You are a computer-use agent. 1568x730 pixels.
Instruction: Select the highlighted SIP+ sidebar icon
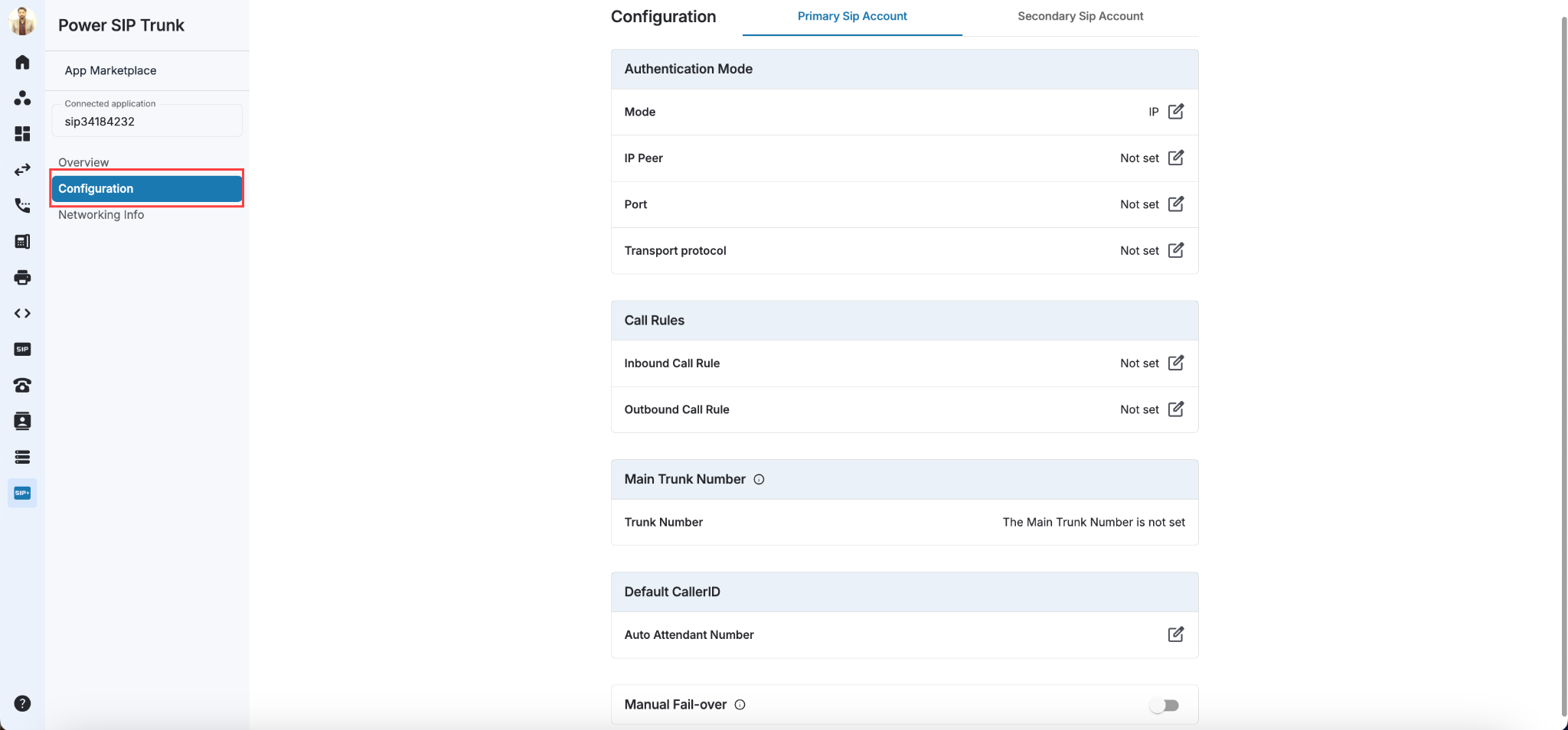pyautogui.click(x=22, y=494)
